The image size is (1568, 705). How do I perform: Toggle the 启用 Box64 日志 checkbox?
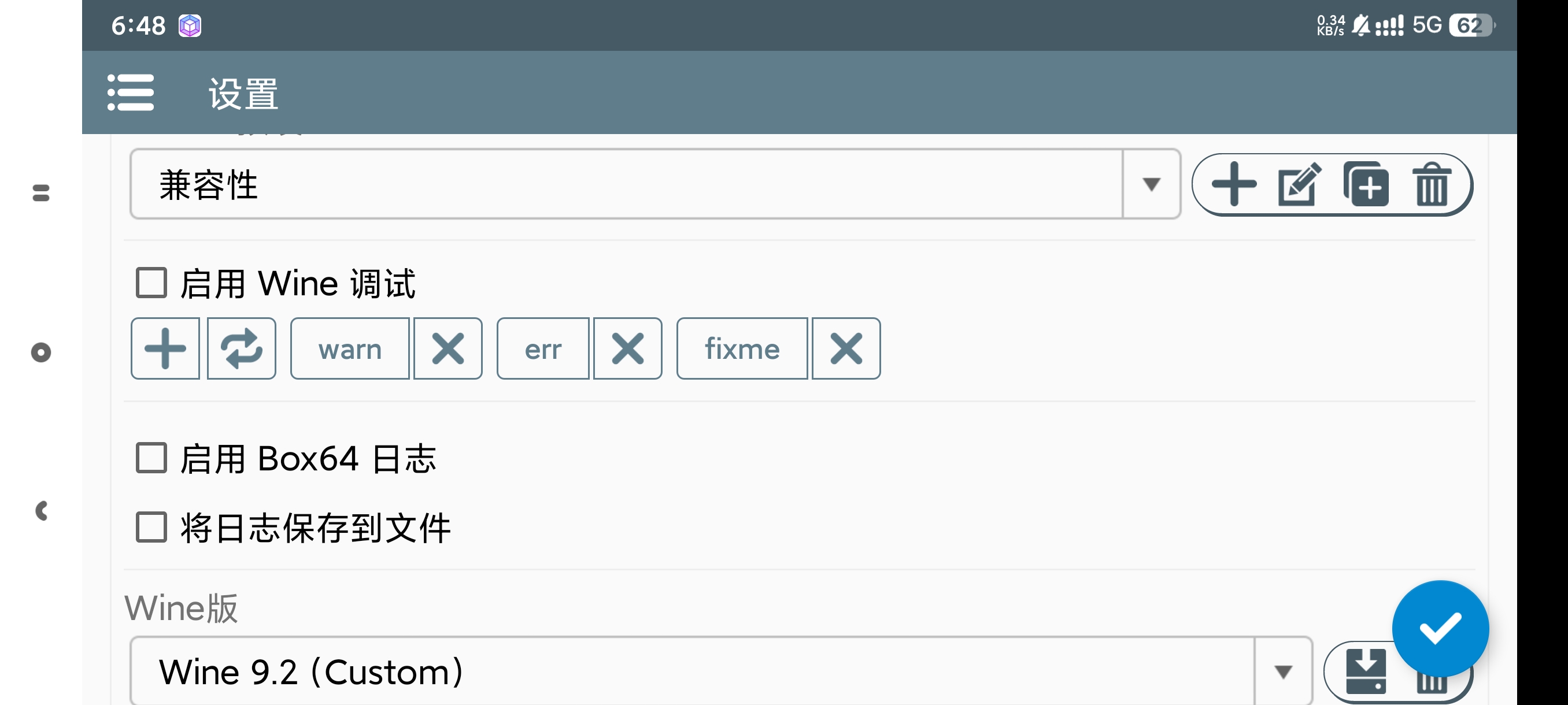pos(151,458)
